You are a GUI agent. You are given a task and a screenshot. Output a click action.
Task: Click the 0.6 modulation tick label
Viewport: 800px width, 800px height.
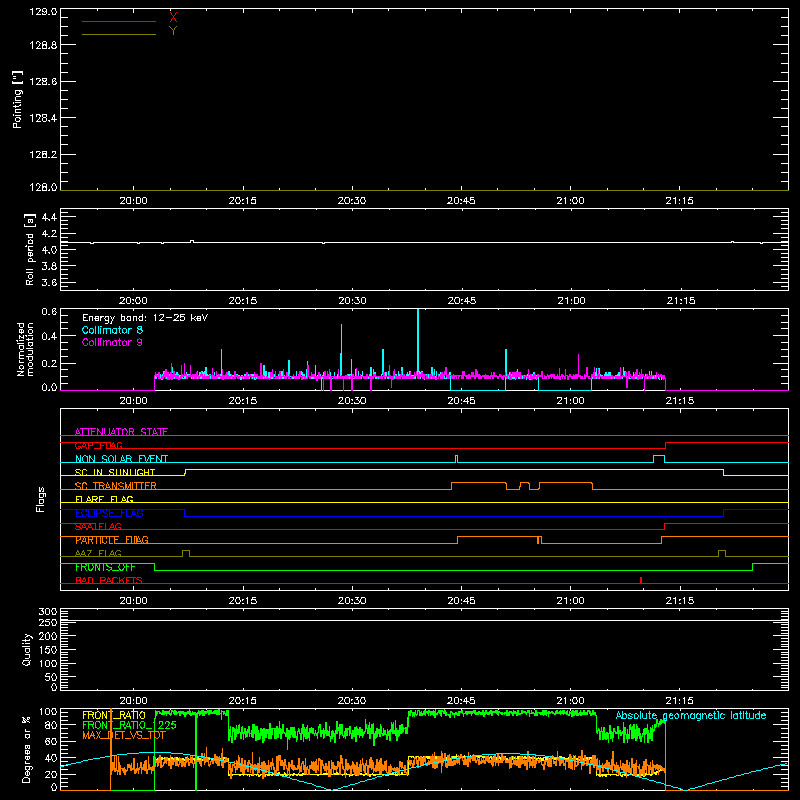[x=49, y=312]
